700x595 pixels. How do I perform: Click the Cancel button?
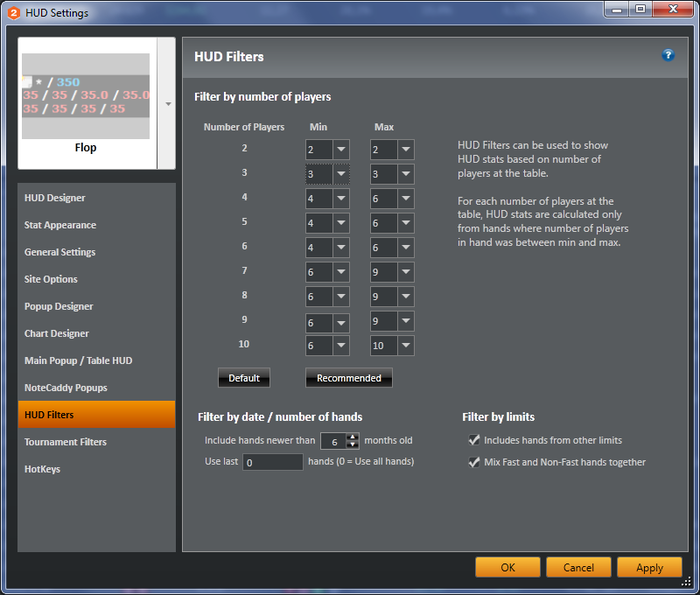click(x=579, y=567)
